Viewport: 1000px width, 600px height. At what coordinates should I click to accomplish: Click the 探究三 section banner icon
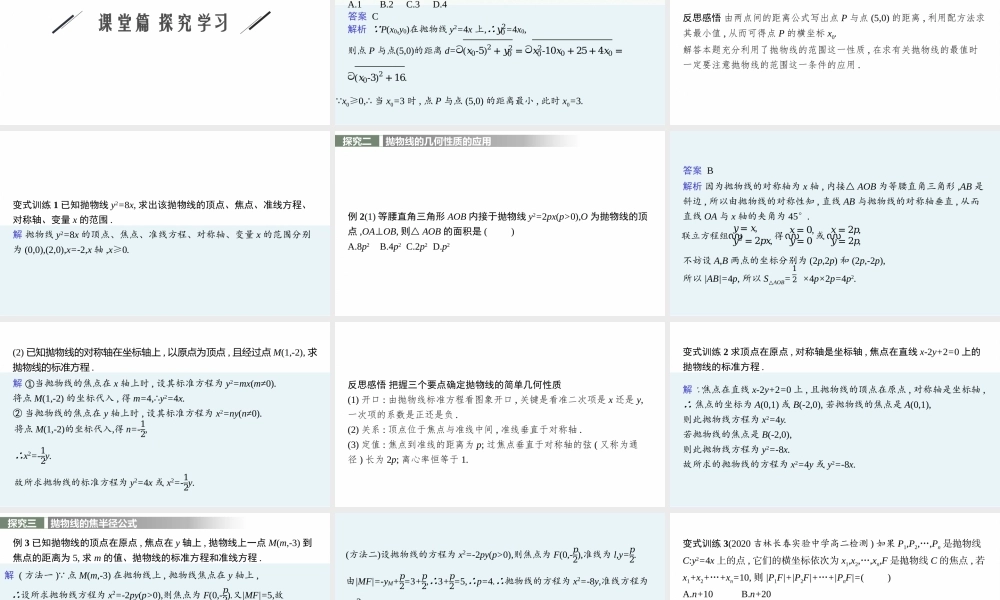(x=20, y=522)
